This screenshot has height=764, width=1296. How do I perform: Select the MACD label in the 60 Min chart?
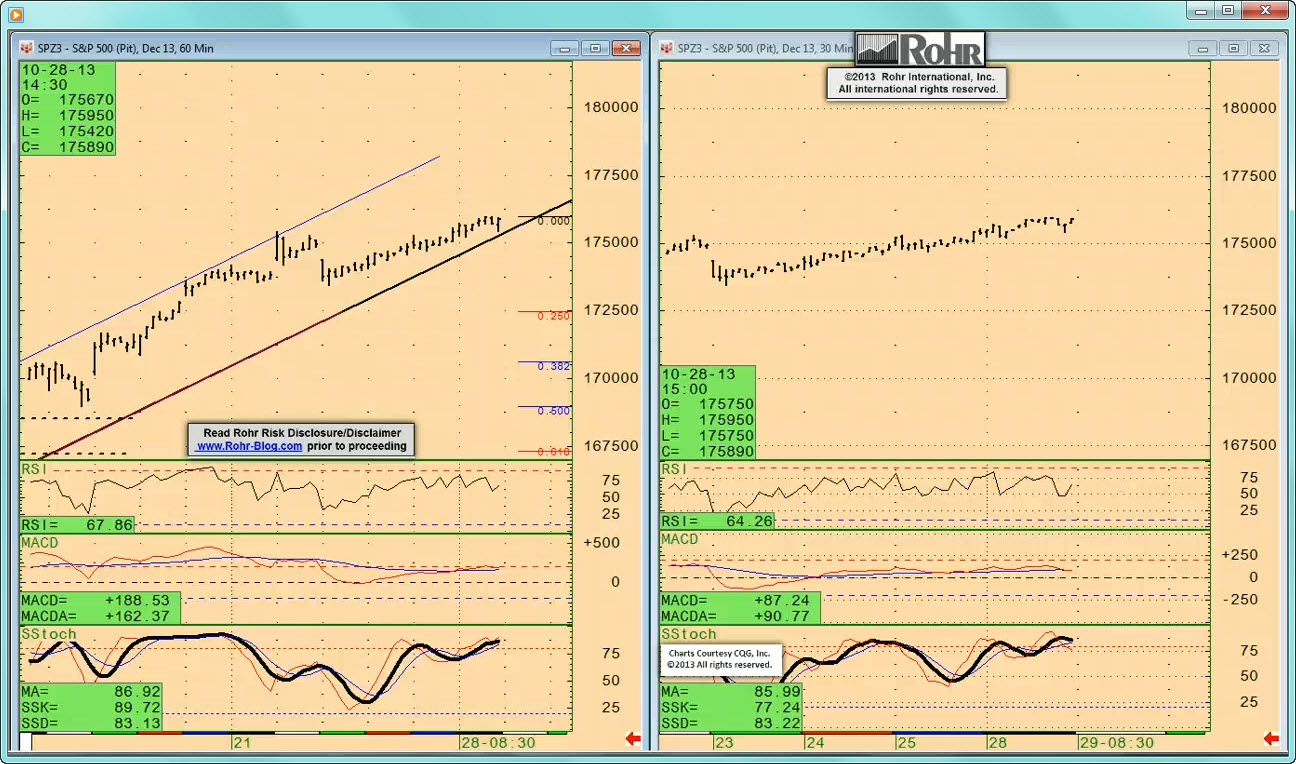tap(40, 542)
